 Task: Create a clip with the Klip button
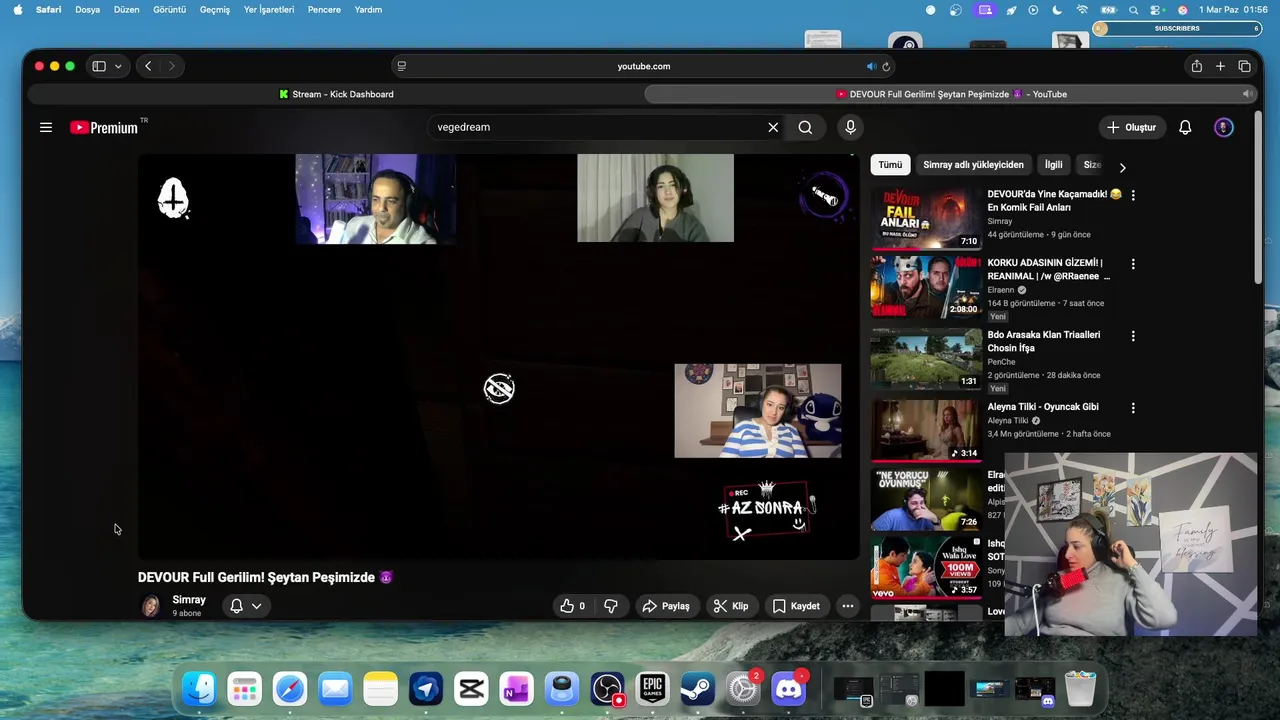730,606
